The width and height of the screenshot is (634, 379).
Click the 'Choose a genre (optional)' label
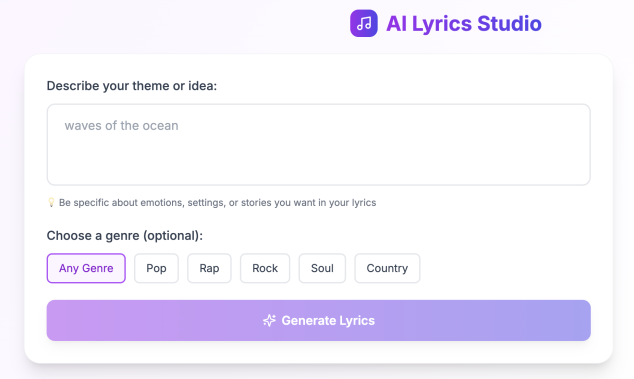pyautogui.click(x=125, y=235)
